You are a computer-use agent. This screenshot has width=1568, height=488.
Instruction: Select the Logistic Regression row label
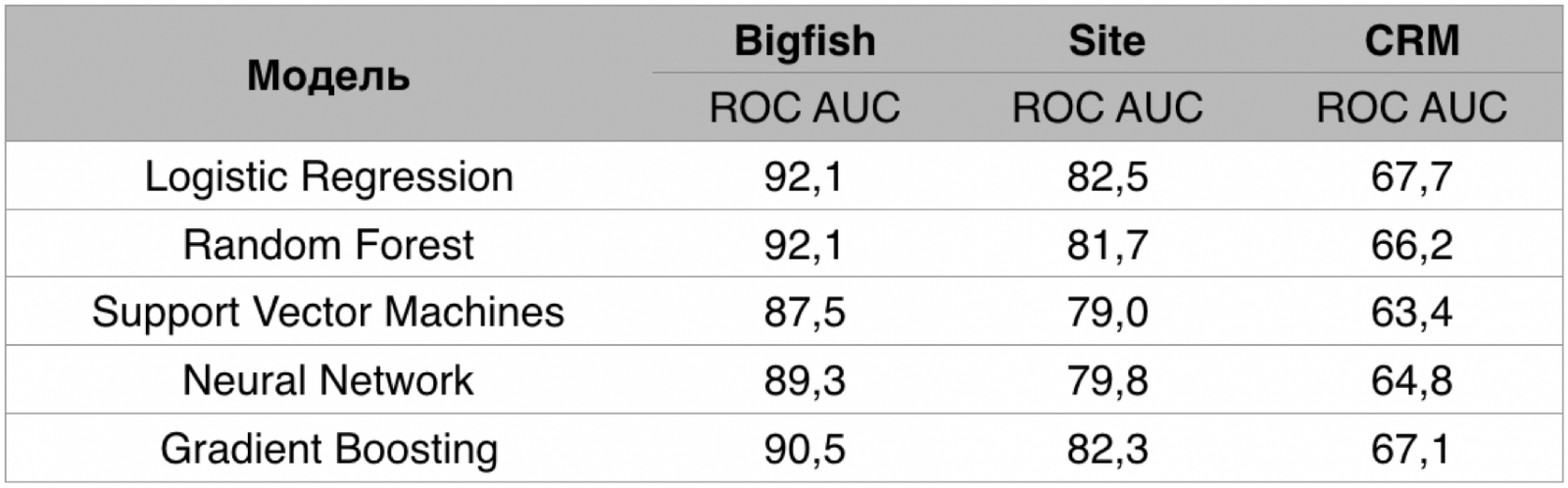(x=328, y=177)
